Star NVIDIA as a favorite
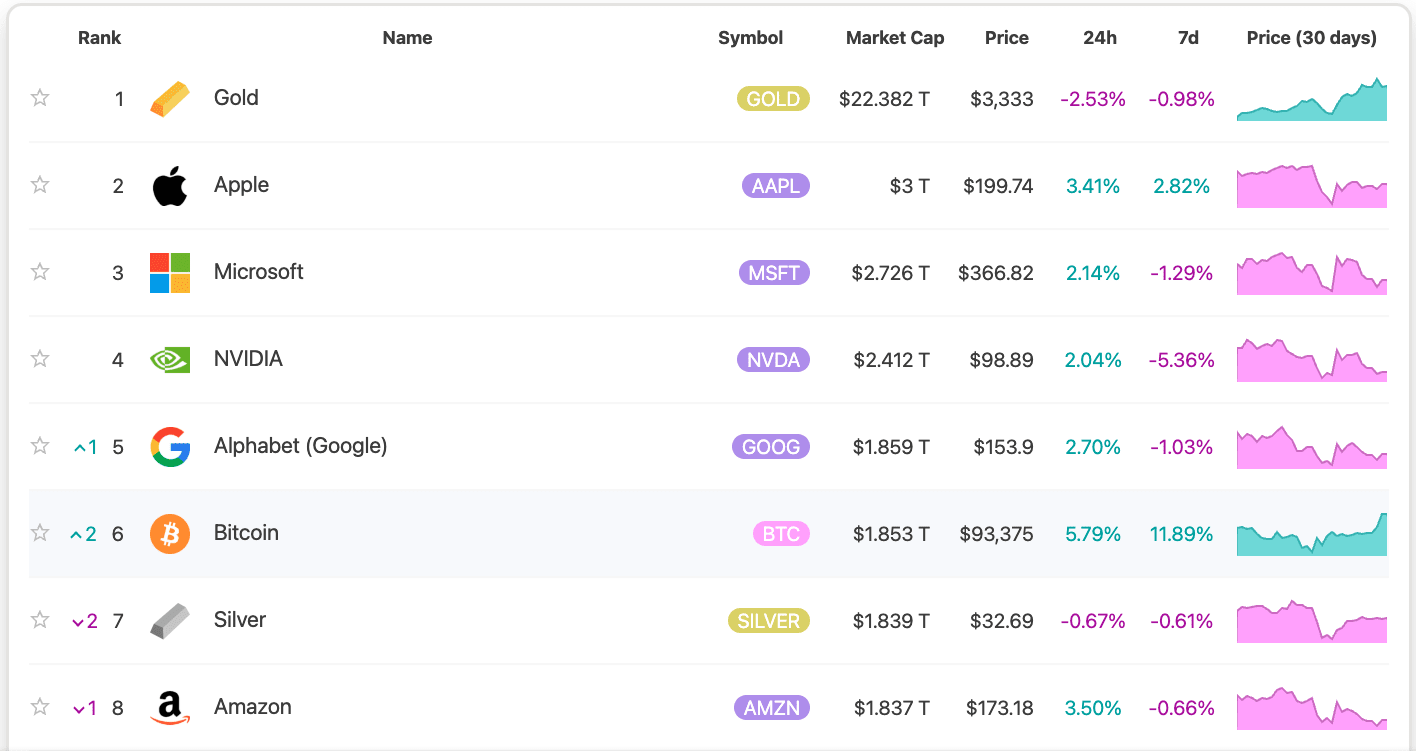The width and height of the screenshot is (1416, 751). (x=40, y=359)
